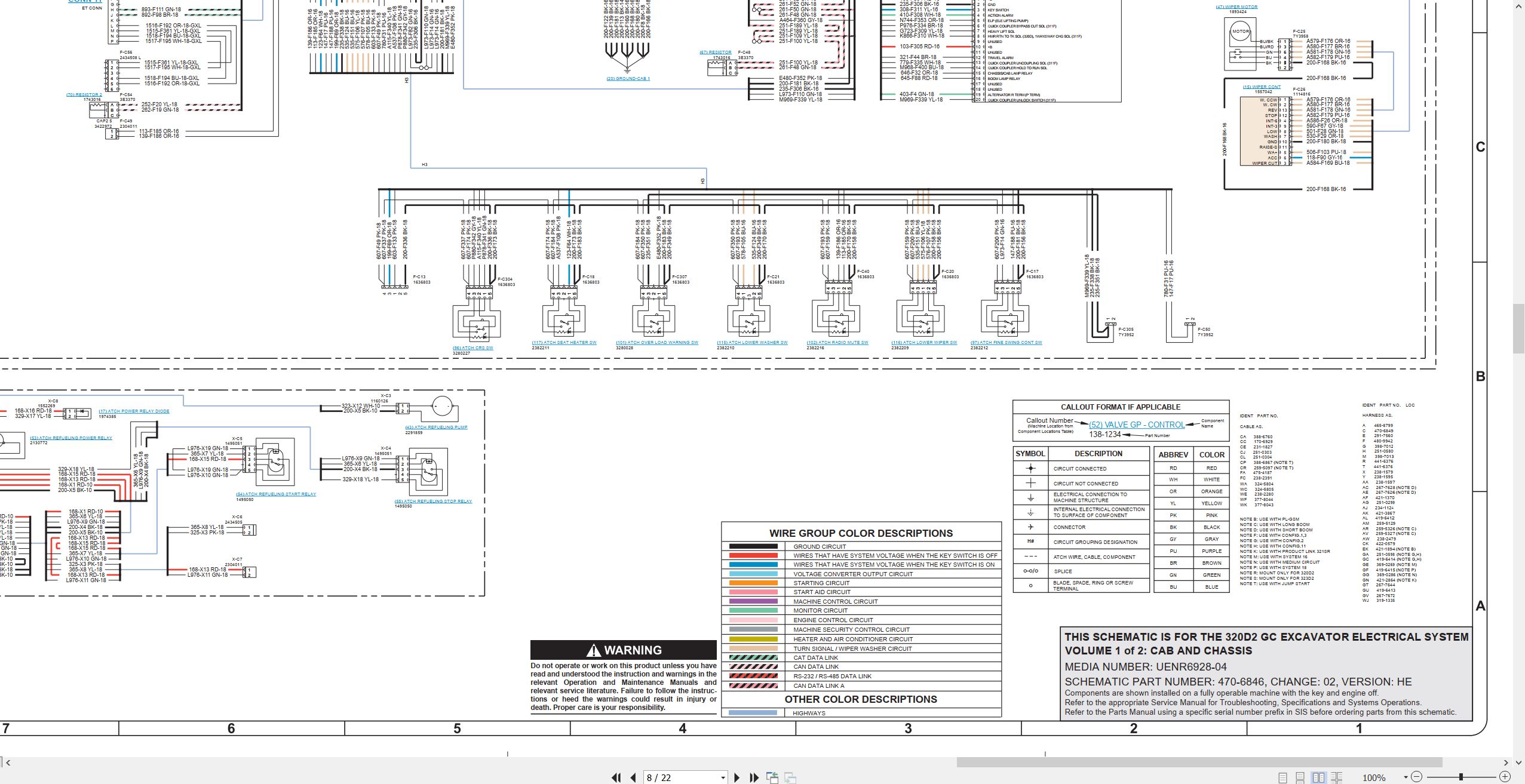Go to the previous page

[633, 777]
